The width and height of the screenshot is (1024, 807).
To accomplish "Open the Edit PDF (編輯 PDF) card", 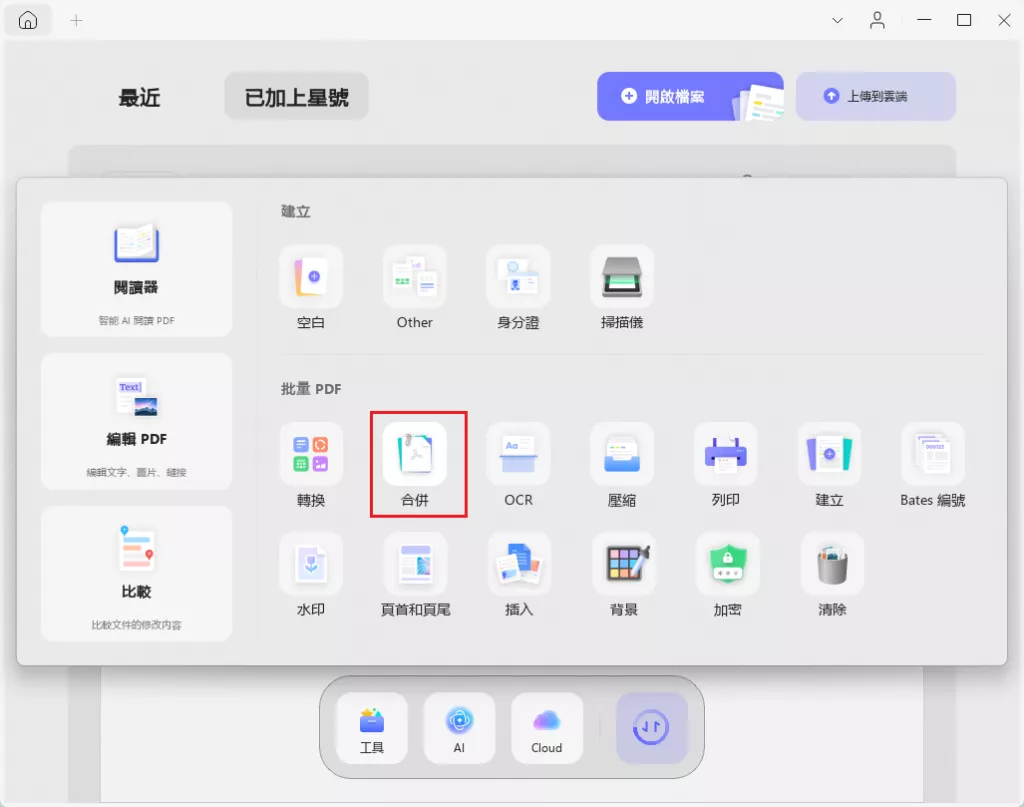I will pyautogui.click(x=136, y=421).
